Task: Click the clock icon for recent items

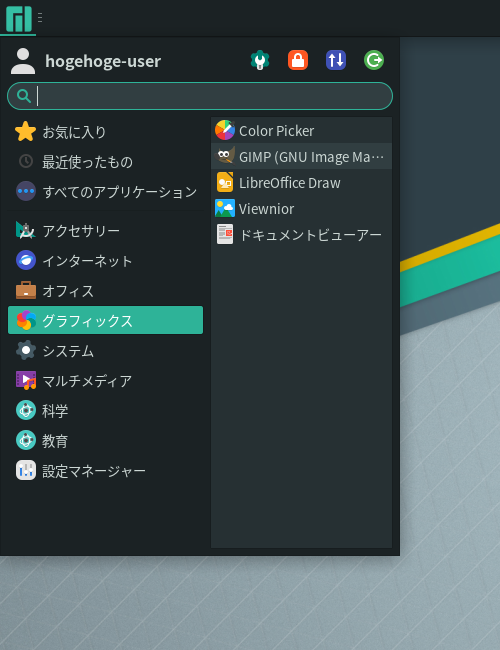Action: (26, 161)
